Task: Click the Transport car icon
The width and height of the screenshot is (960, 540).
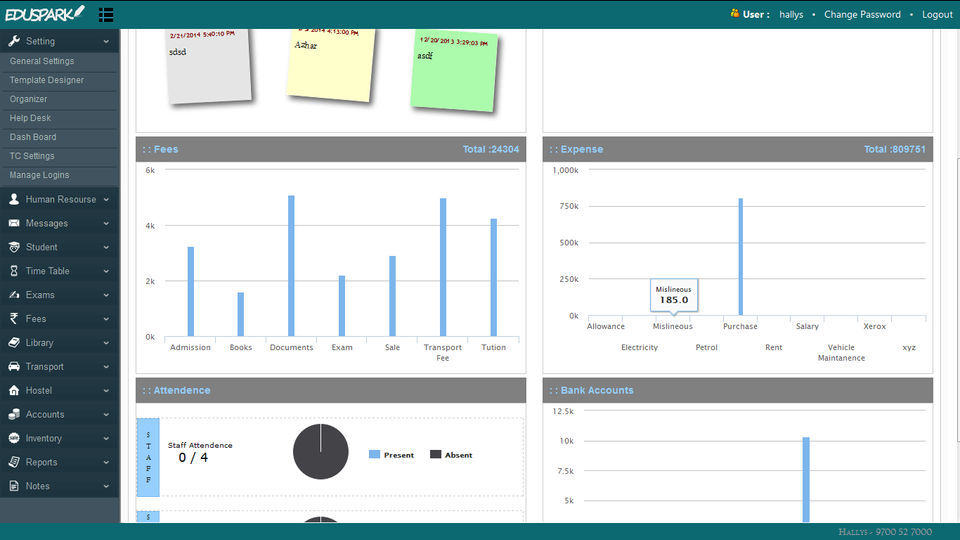Action: coord(14,366)
